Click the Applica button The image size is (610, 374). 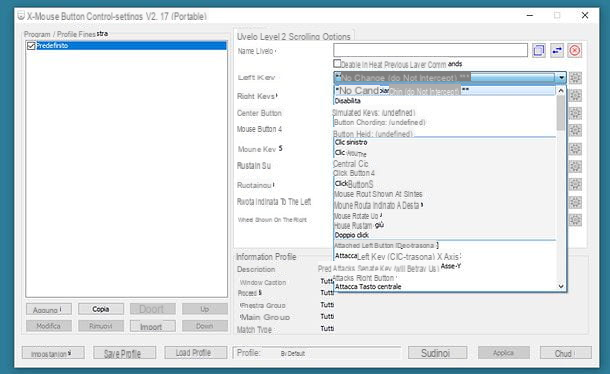click(x=504, y=353)
